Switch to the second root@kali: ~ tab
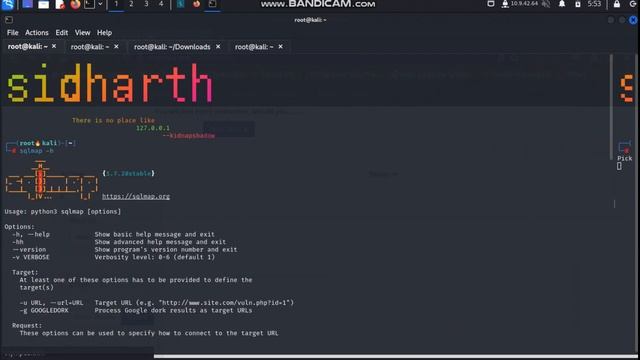Viewport: 640px width, 360px height. 90,47
